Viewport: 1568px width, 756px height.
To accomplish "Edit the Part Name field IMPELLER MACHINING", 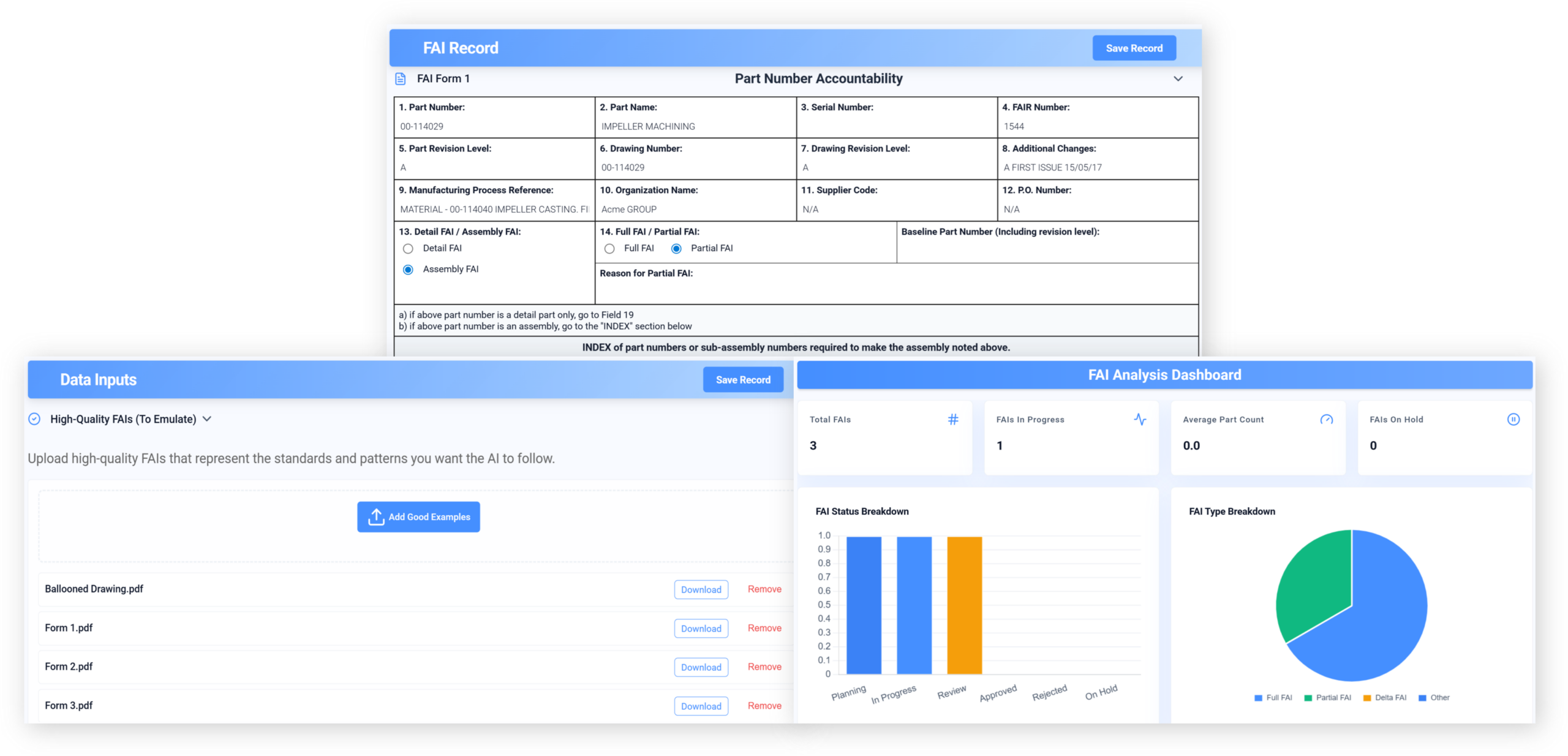I will [695, 126].
